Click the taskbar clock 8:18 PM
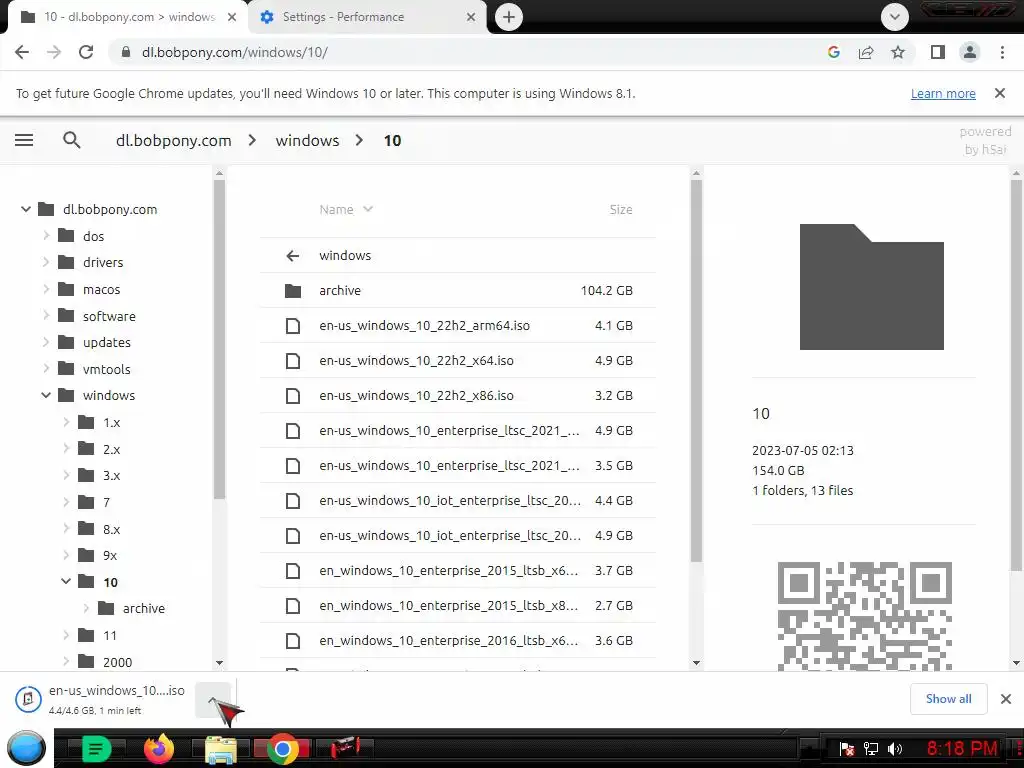This screenshot has height=768, width=1024. point(962,748)
